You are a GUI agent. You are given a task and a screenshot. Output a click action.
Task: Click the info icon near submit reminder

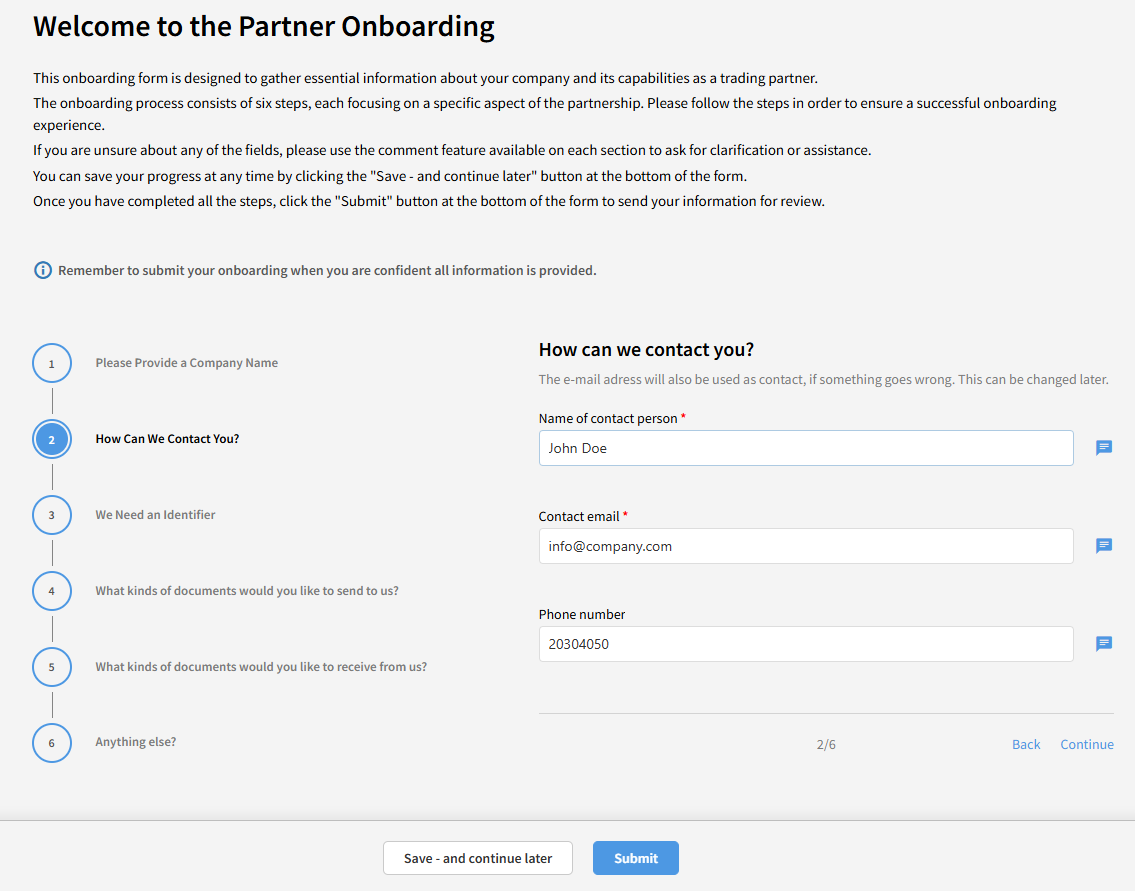pyautogui.click(x=42, y=270)
